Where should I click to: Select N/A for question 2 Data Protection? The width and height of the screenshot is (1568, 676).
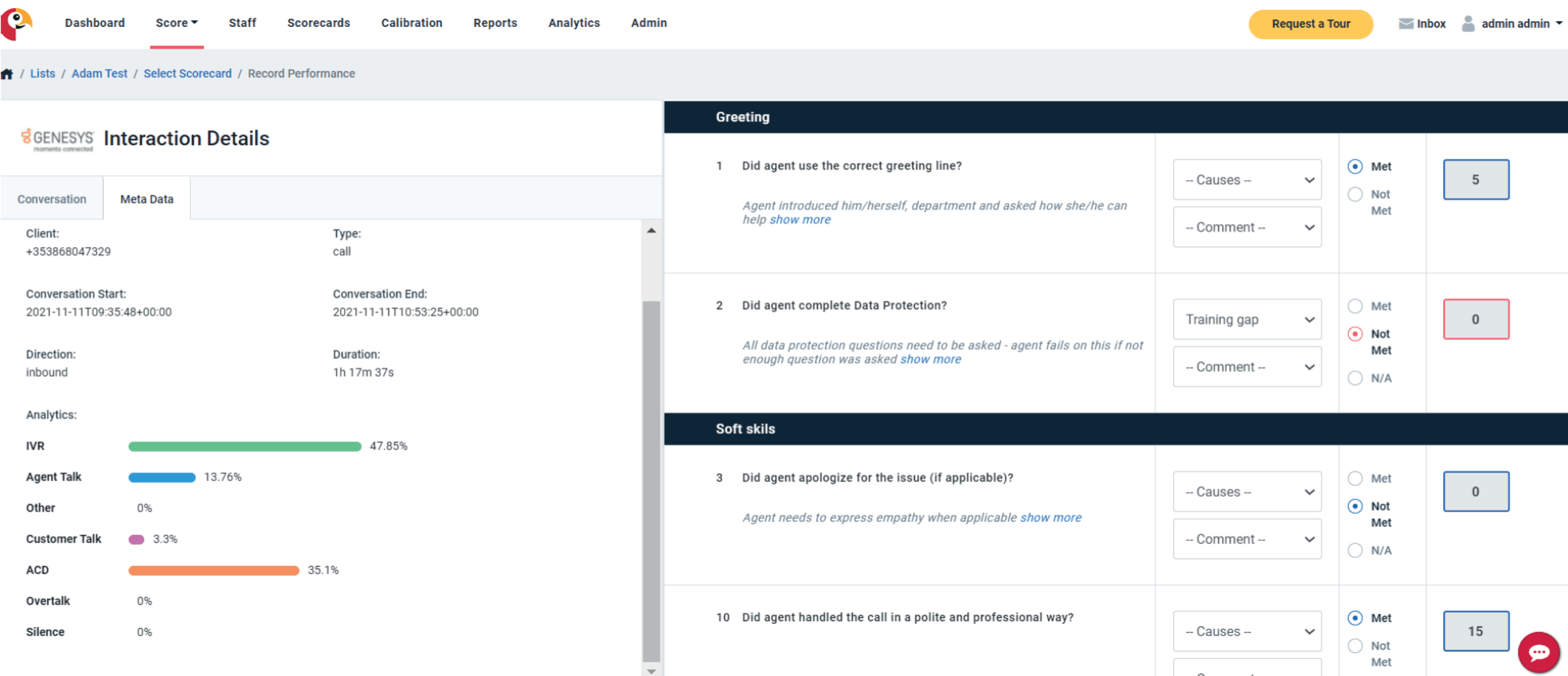pyautogui.click(x=1356, y=377)
